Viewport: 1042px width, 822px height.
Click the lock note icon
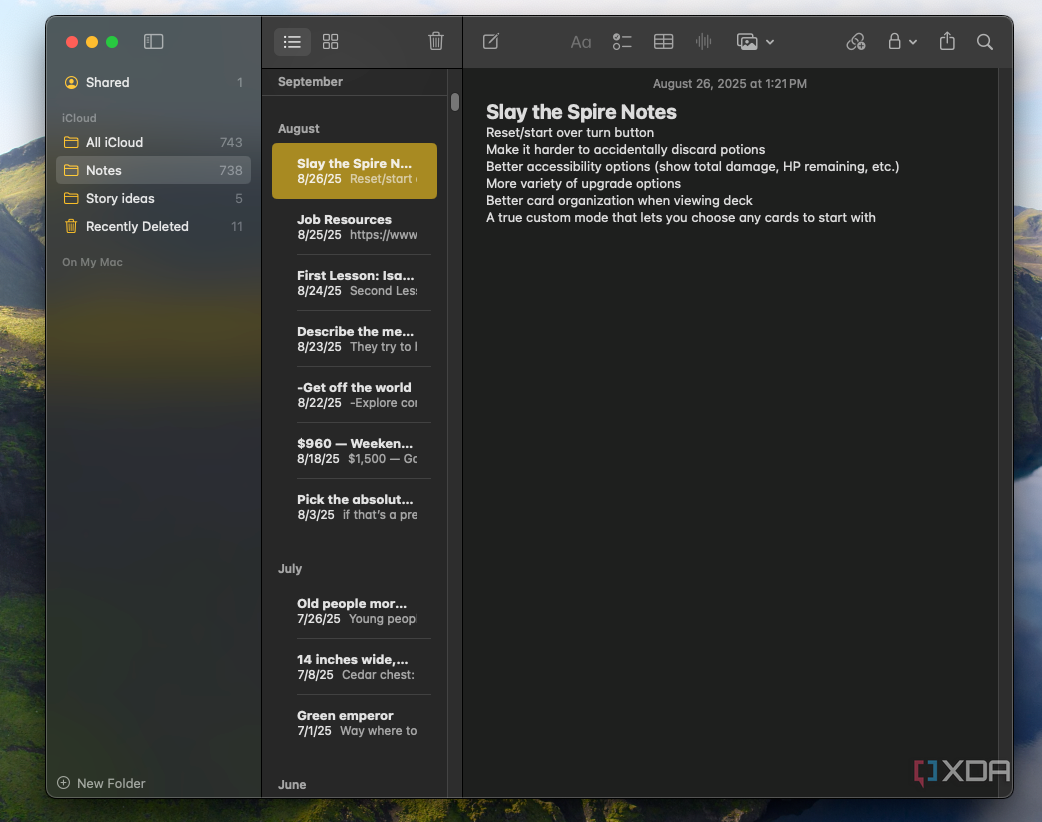(x=894, y=41)
